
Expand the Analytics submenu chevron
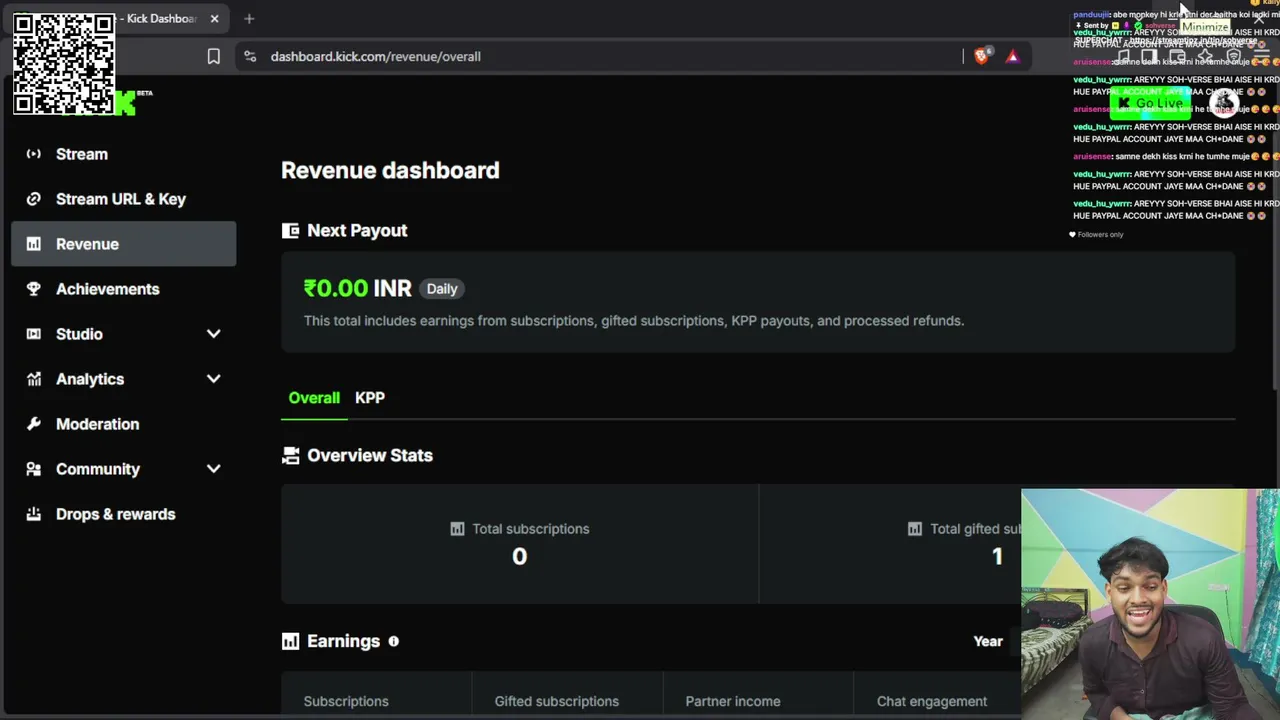pos(213,379)
